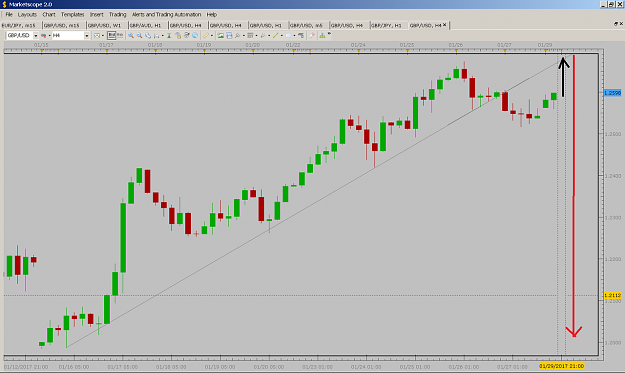The image size is (625, 373).
Task: Expand dropdown arrow next to label shape icon
Action: [295, 35]
